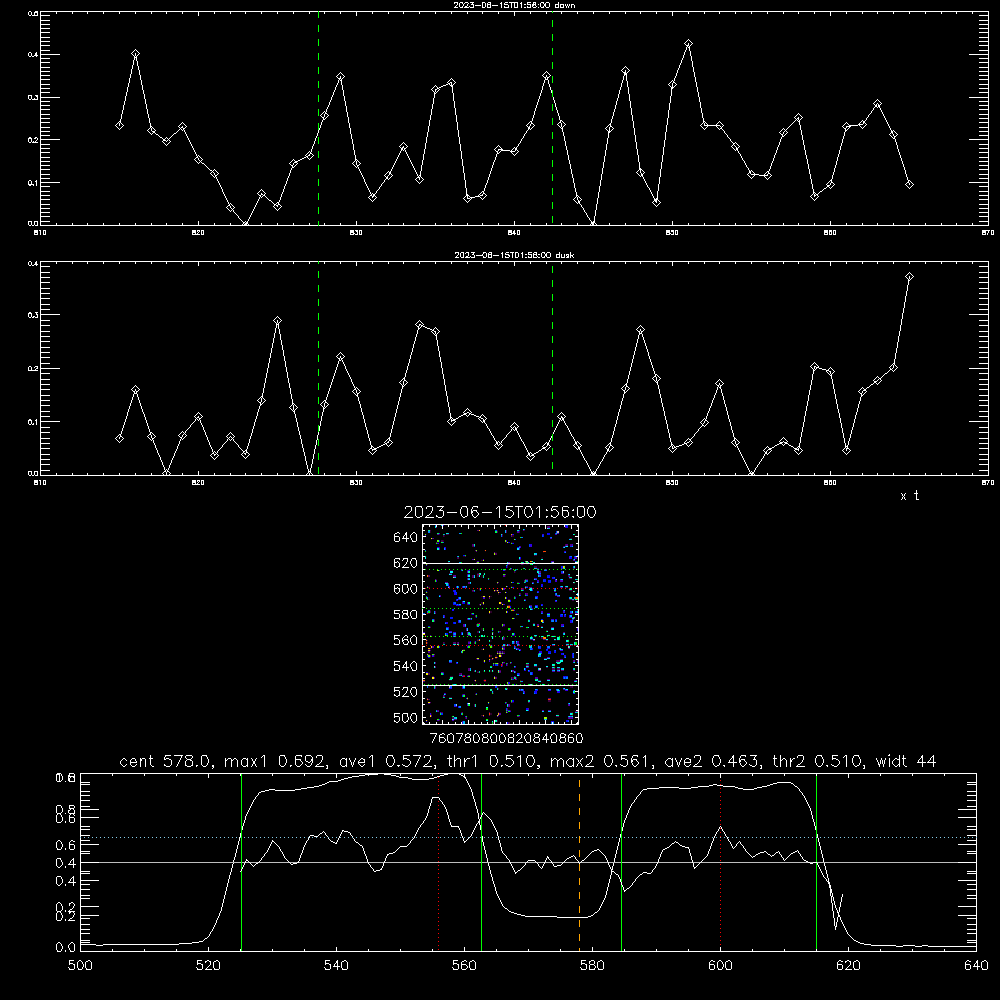Select the 'ave1 0.572' value in the stats line
This screenshot has width=1000, height=1000.
(x=386, y=761)
